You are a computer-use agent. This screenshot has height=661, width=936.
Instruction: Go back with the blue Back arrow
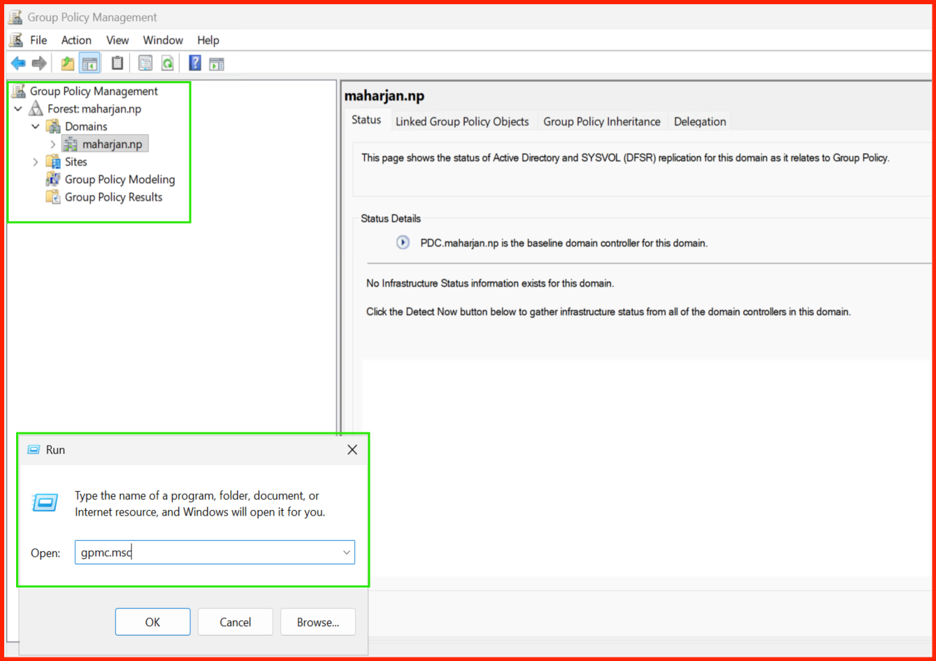click(x=19, y=63)
